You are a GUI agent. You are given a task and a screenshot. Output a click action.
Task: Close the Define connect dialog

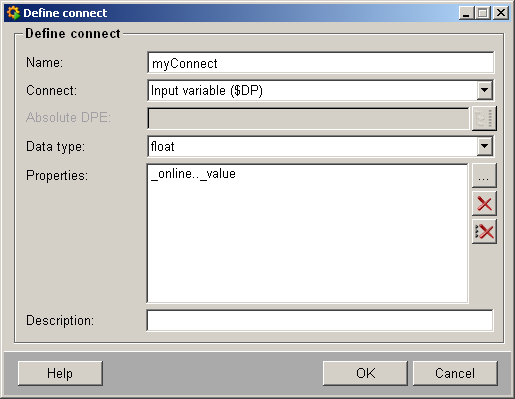point(501,13)
